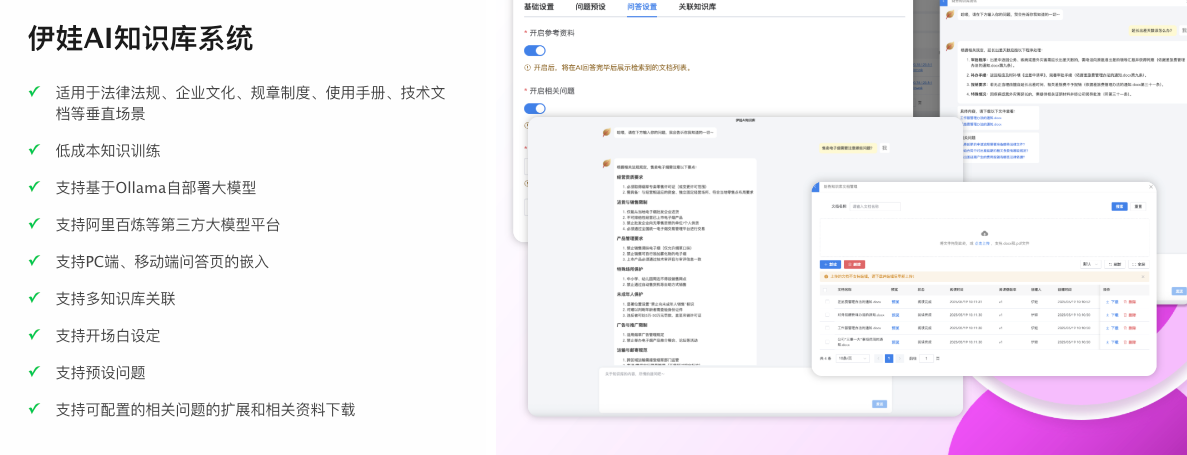Image resolution: width=1187 pixels, height=455 pixels.
Task: Go to next page in document pagination
Action: pyautogui.click(x=900, y=358)
